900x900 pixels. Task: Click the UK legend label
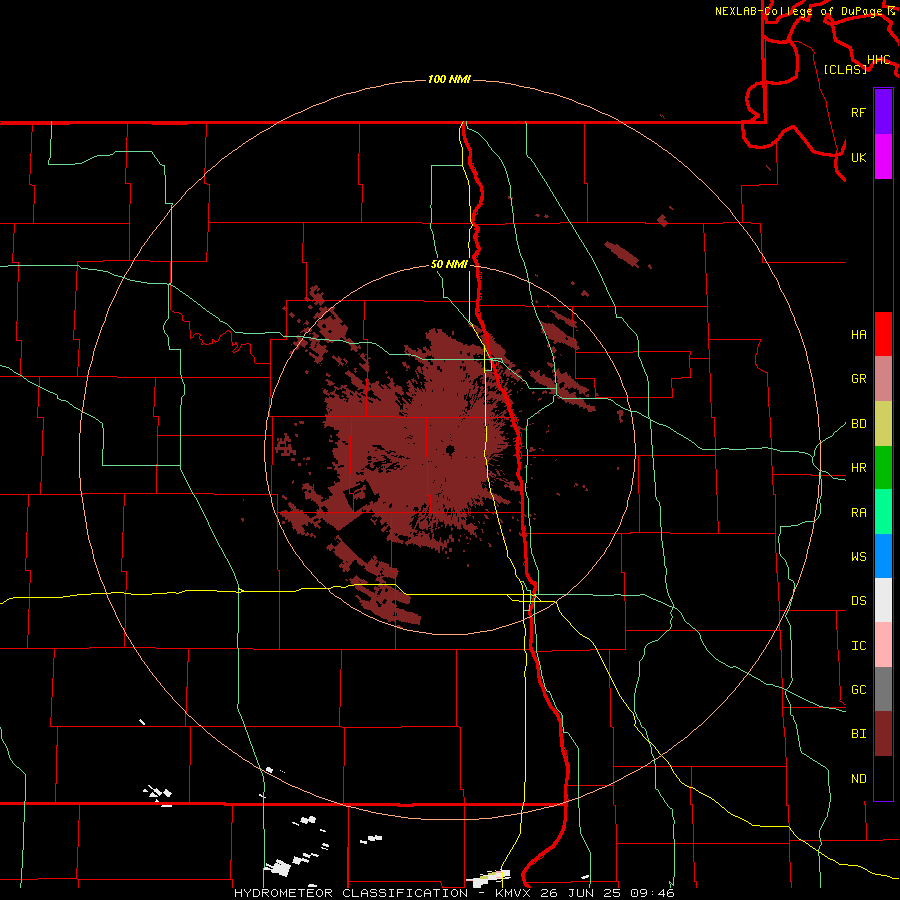pos(859,157)
